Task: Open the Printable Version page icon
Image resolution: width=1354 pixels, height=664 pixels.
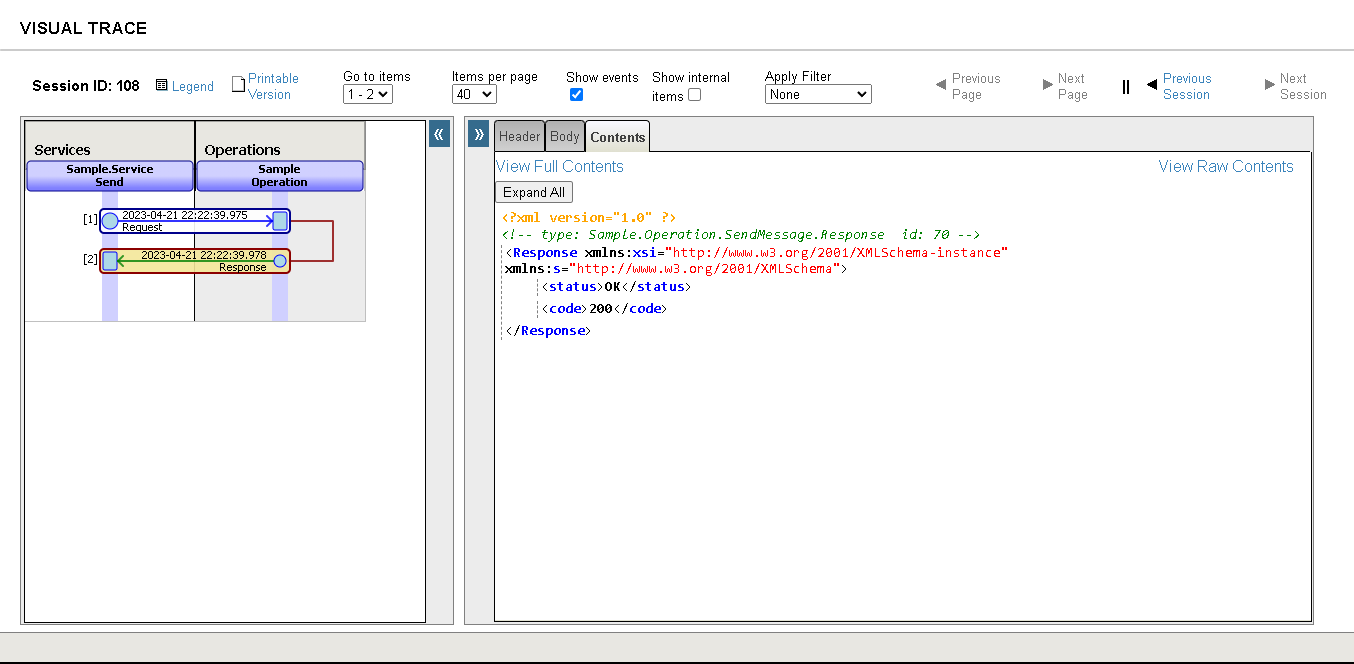Action: [x=238, y=85]
